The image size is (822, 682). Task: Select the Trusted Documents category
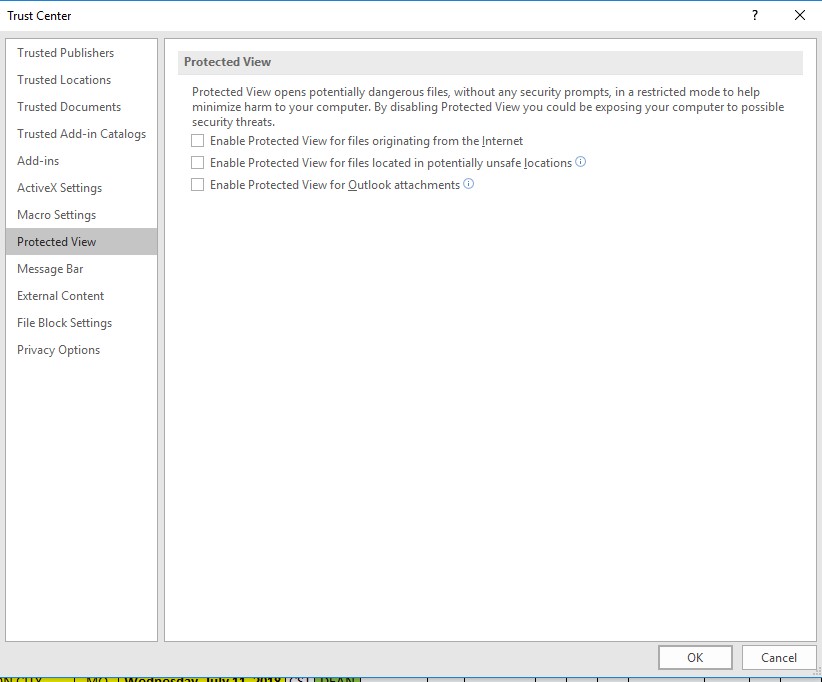click(68, 106)
